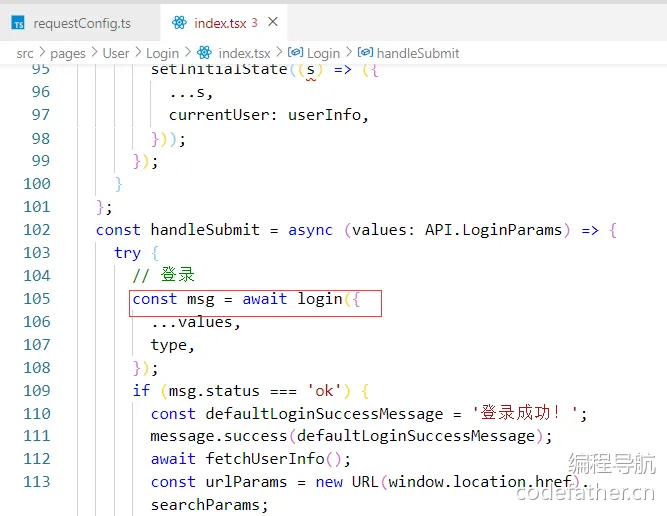
Task: Click the '// 登录' comment
Action: click(163, 275)
